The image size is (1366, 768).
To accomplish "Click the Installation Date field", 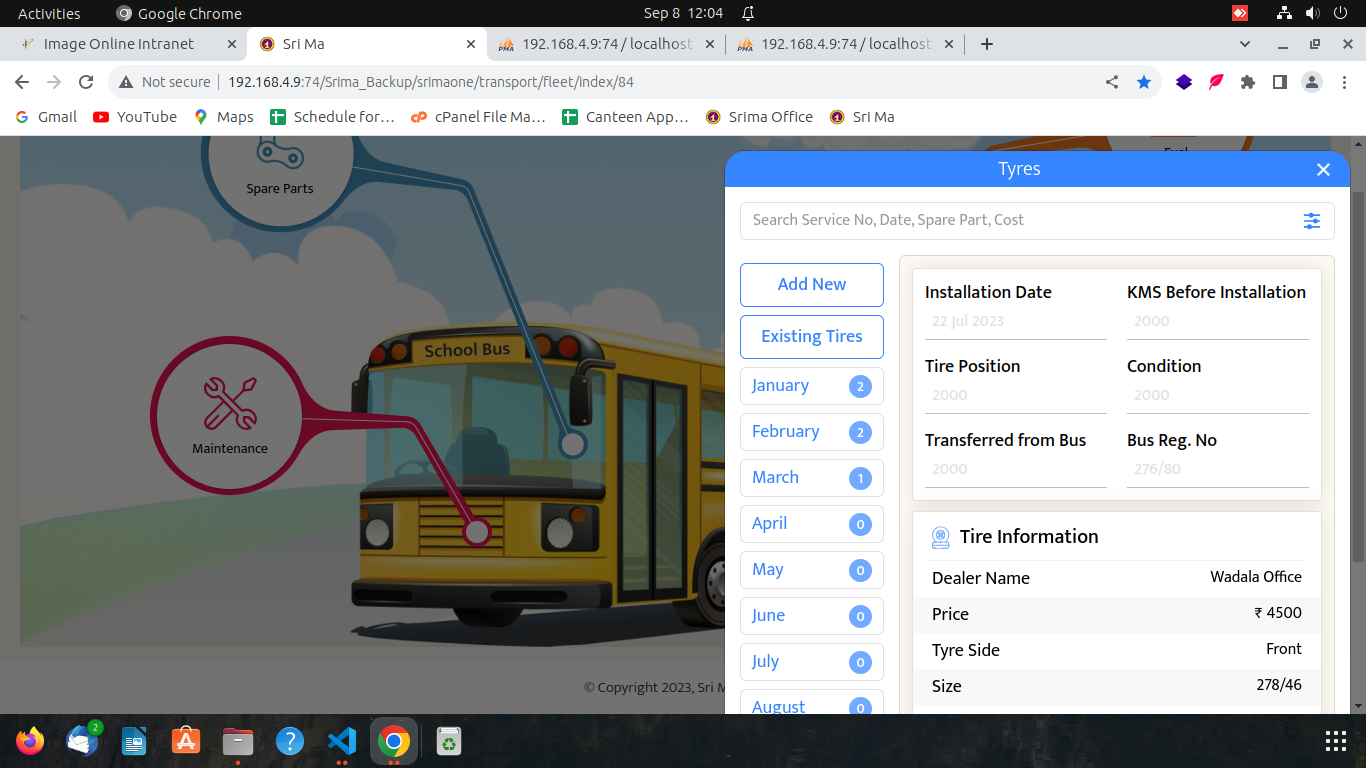I will click(1016, 322).
